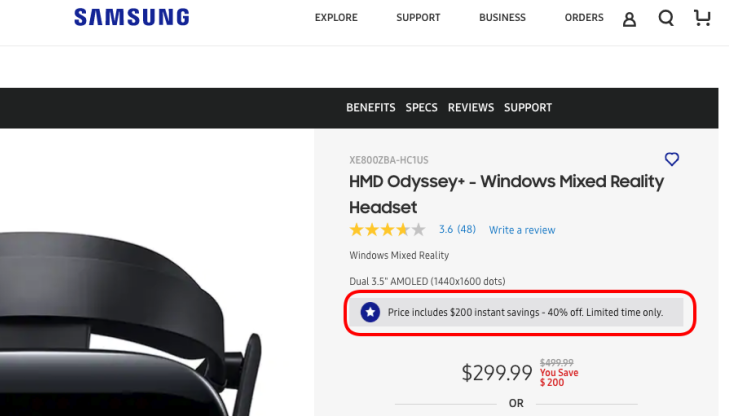Click the Samsung logo
729x416 pixels.
(132, 17)
